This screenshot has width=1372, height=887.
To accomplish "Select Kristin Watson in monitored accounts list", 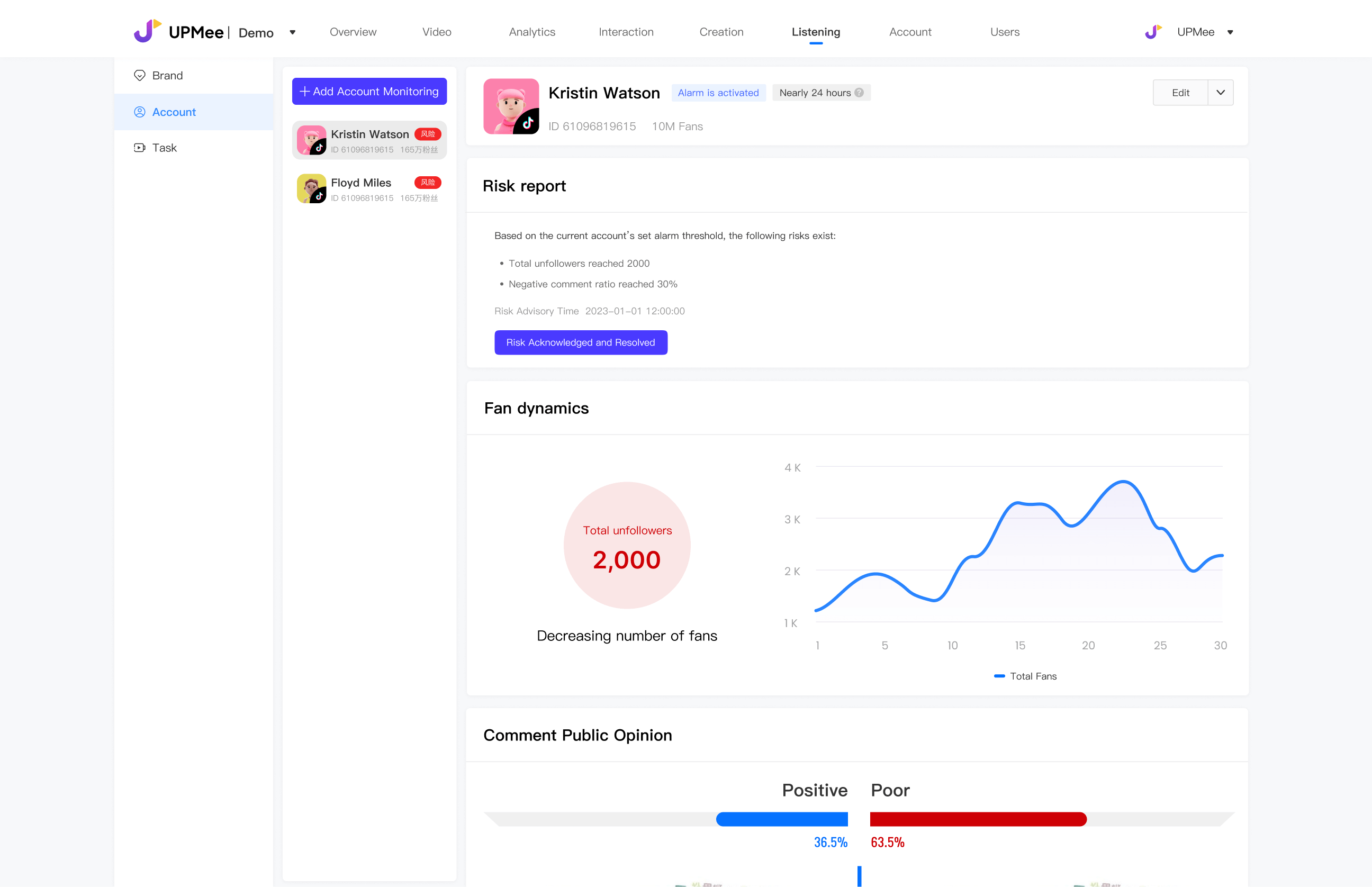I will pyautogui.click(x=369, y=140).
